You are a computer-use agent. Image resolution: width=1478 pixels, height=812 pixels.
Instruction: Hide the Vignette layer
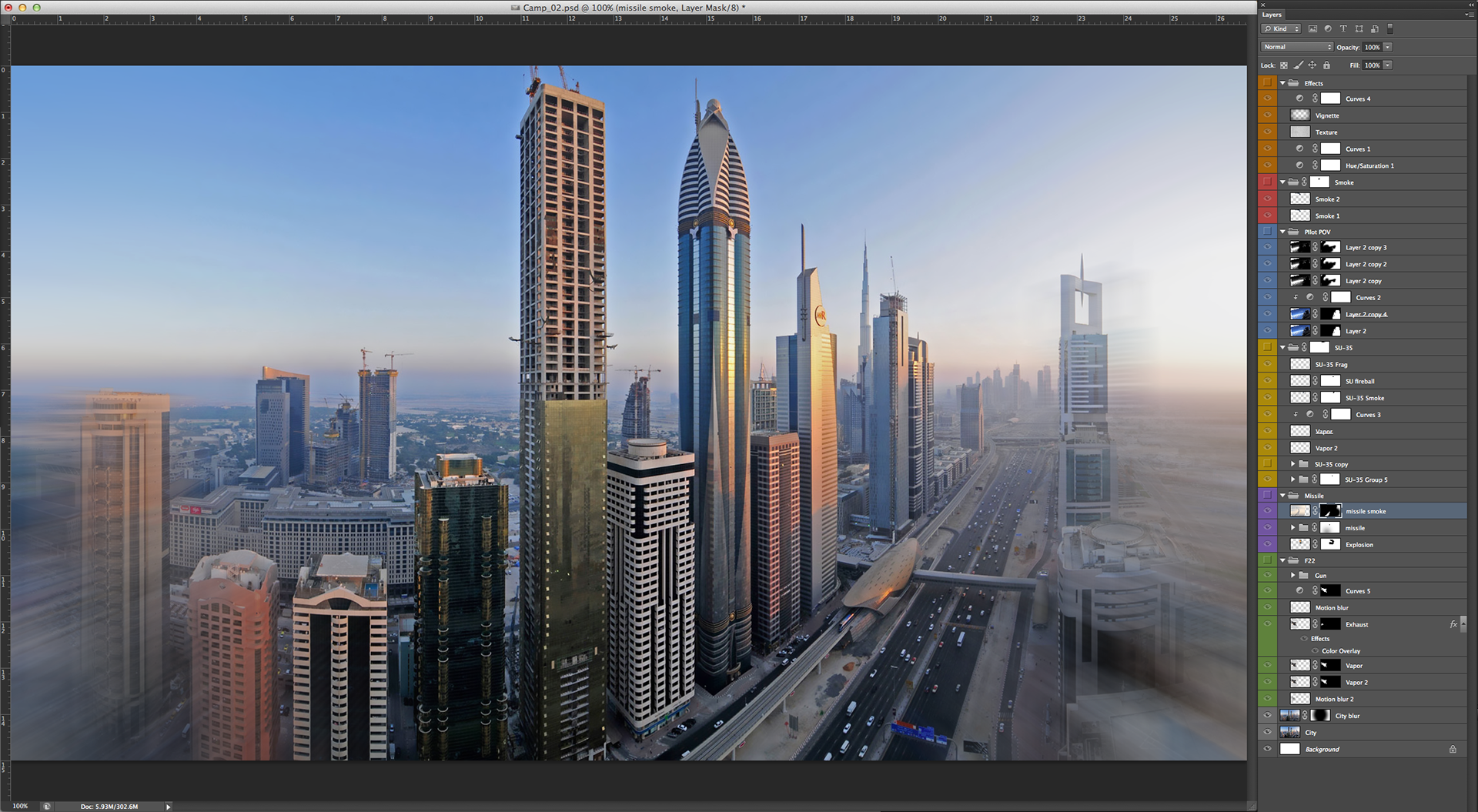pos(1267,115)
